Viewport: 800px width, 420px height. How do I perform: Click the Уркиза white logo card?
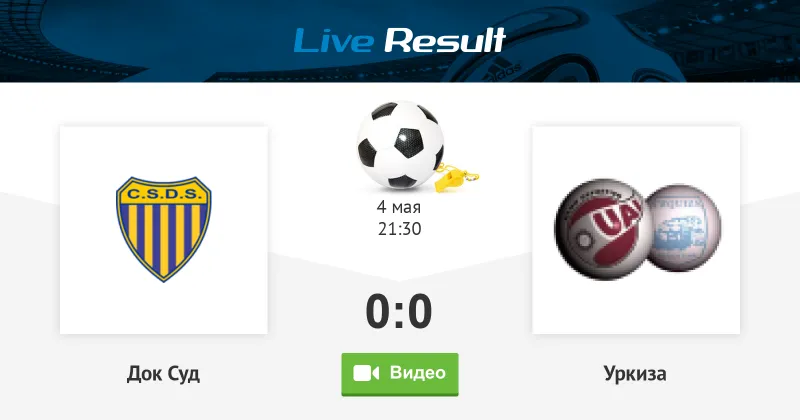(x=636, y=230)
